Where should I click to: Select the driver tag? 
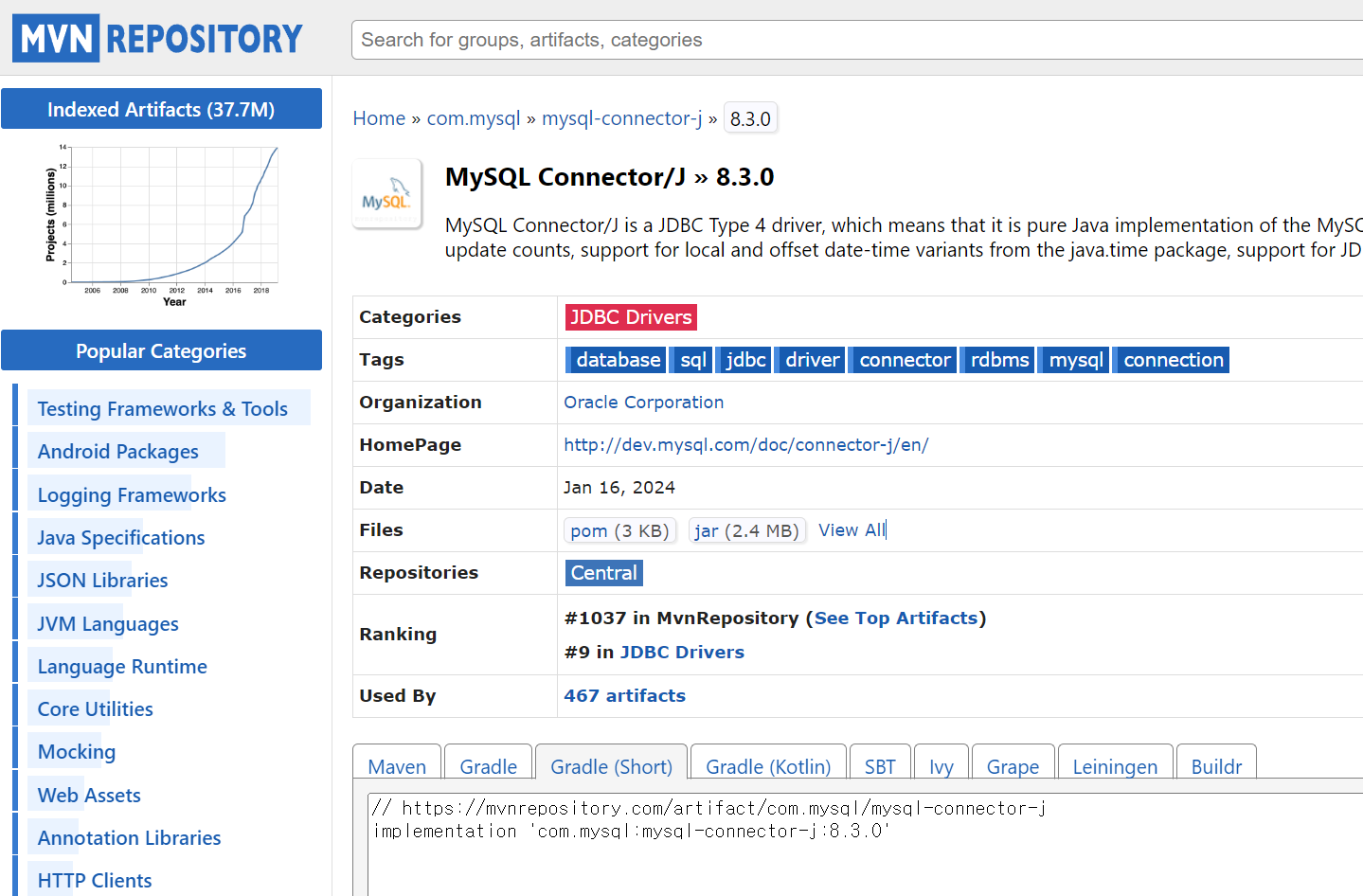812,360
